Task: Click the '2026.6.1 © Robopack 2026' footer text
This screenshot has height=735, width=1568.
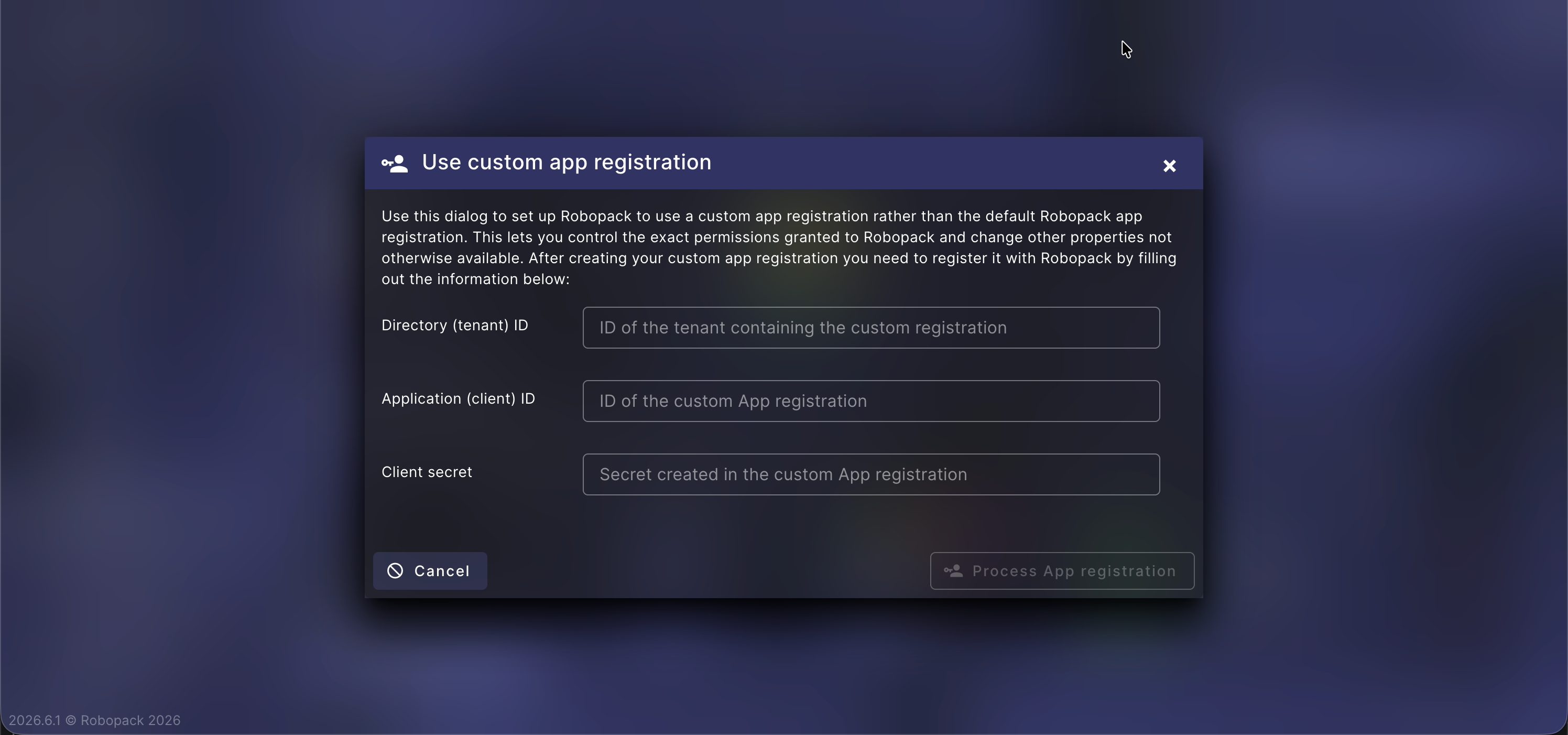Action: [94, 720]
